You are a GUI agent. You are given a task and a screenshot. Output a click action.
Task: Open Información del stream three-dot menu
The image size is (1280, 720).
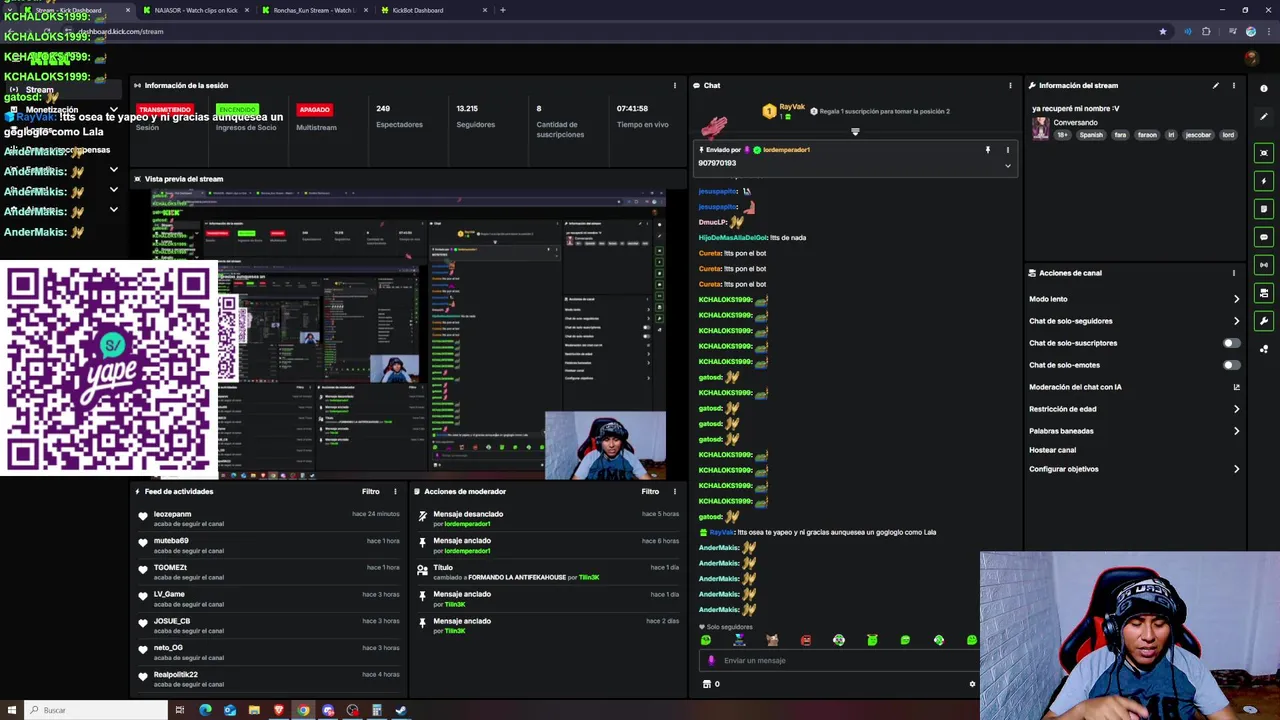pos(1234,85)
